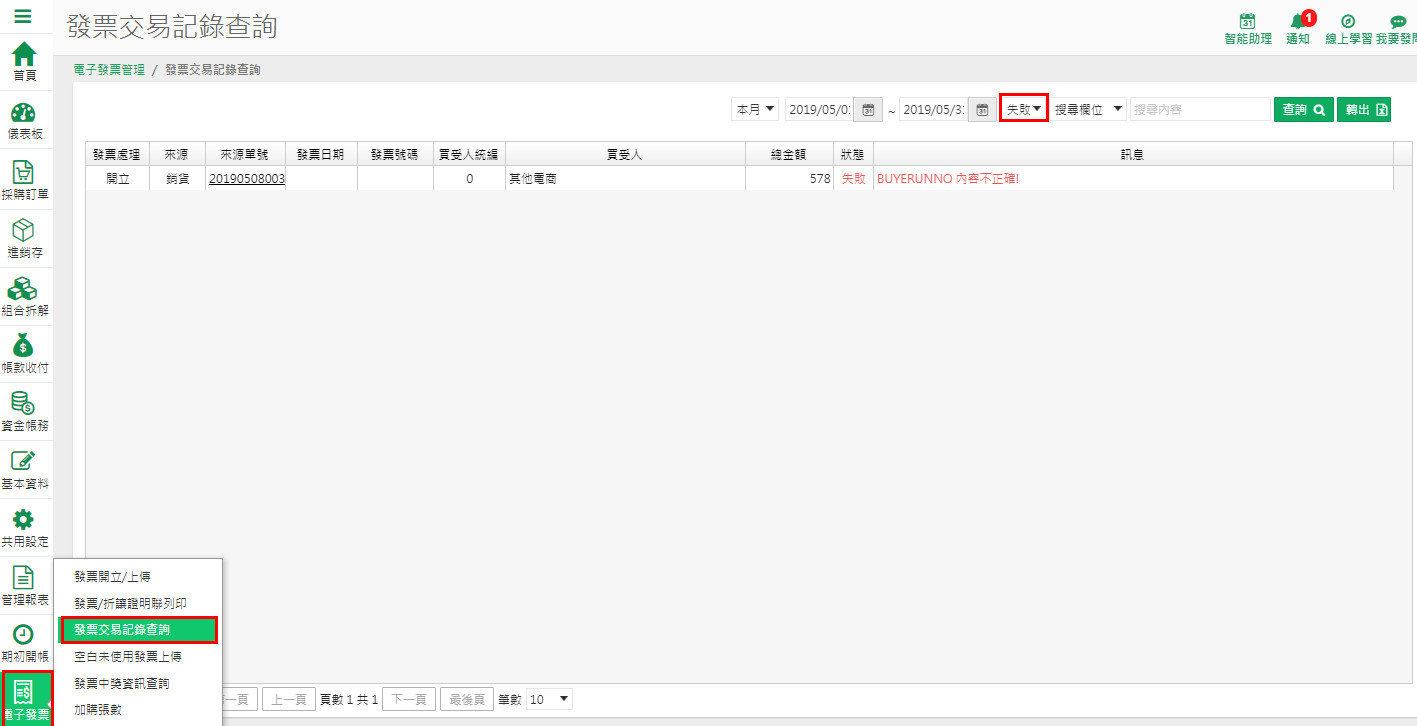This screenshot has height=726, width=1417.
Task: Open 進銷存 inventory module
Action: (x=24, y=237)
